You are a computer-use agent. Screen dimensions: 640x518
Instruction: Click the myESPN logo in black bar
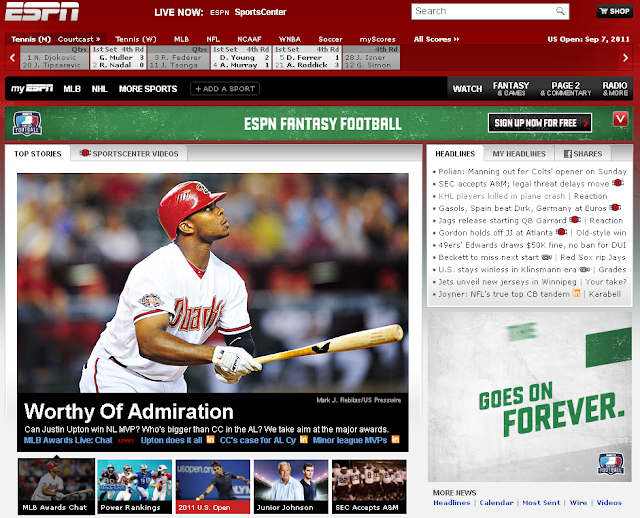pyautogui.click(x=32, y=89)
